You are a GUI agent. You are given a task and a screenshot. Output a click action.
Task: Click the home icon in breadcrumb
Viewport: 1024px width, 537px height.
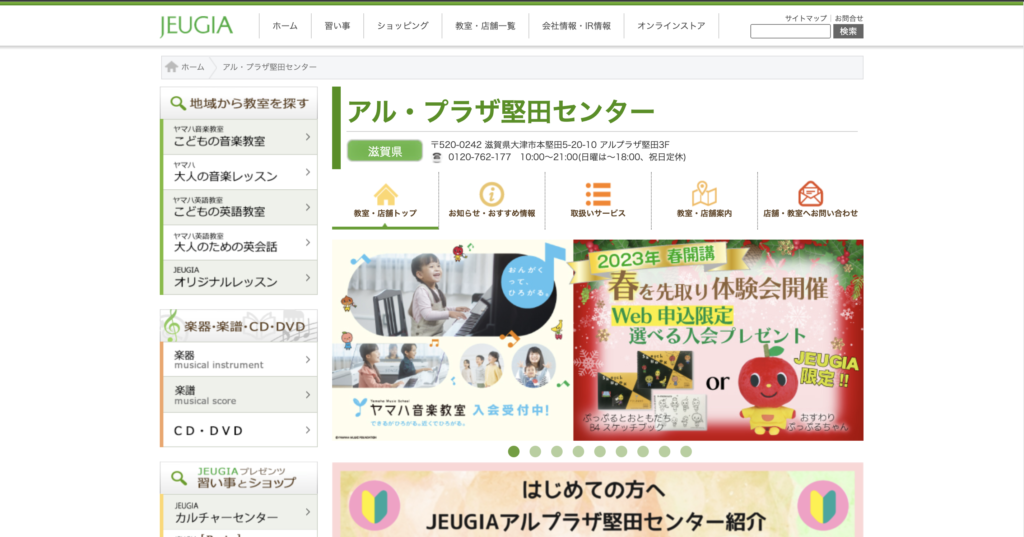[x=172, y=67]
